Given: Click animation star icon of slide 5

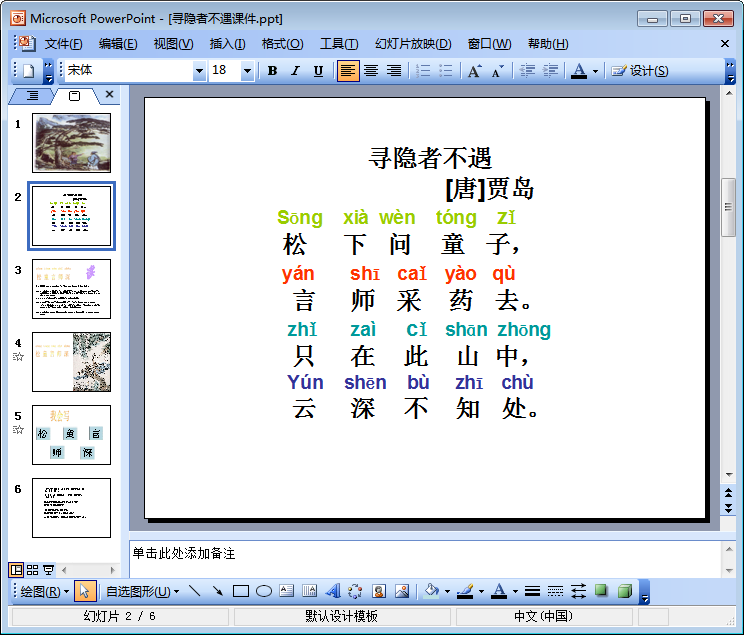Looking at the screenshot, I should (18, 430).
